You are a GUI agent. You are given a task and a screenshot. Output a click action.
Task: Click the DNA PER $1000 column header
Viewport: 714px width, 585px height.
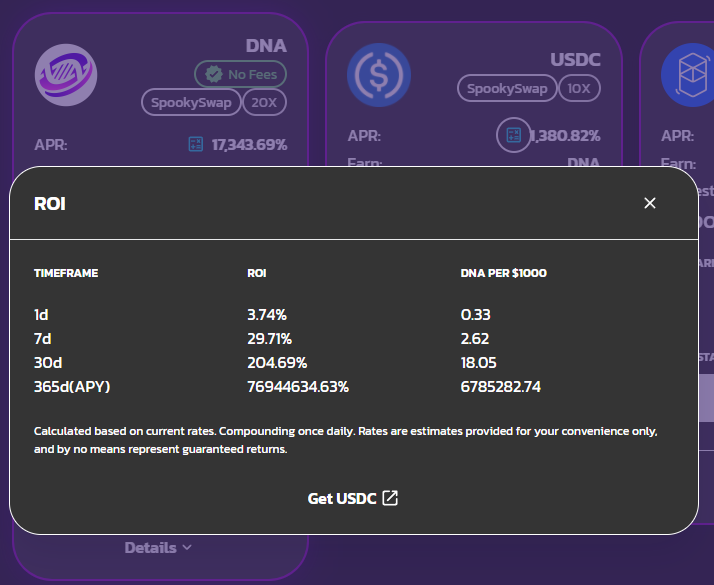coord(504,273)
